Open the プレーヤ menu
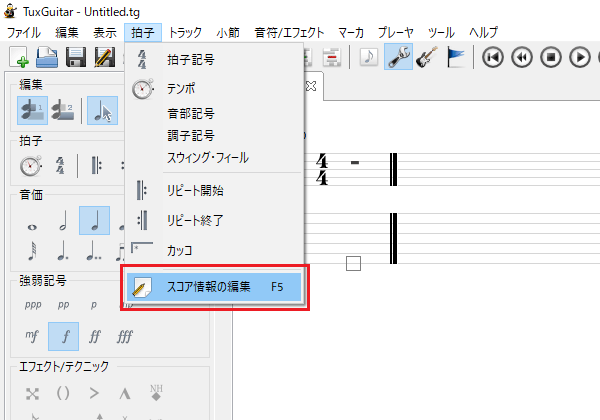Screen dimensions: 600x420 (x=396, y=33)
